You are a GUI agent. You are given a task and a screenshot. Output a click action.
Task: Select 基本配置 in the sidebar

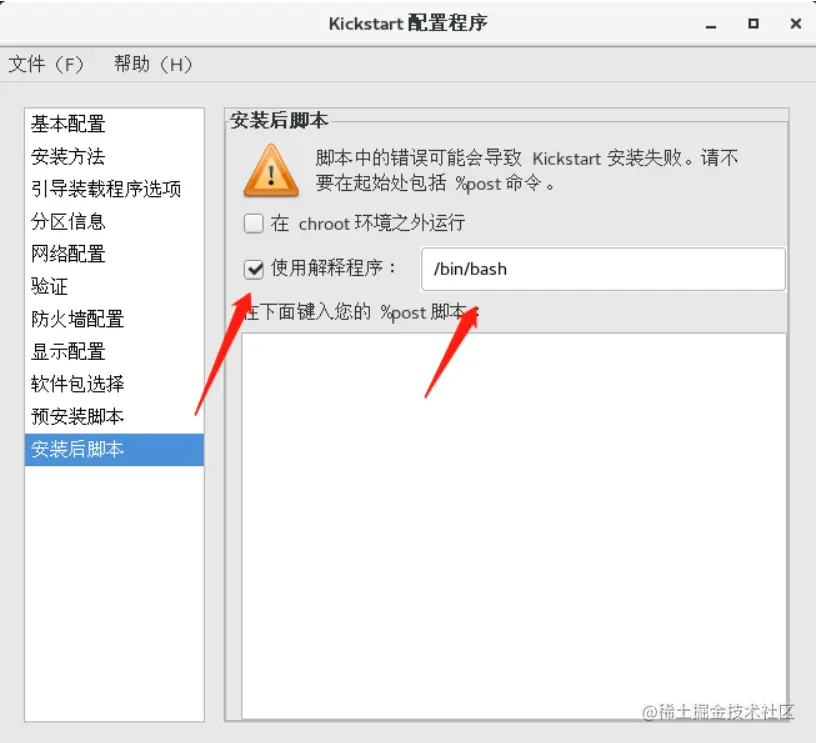pos(114,124)
